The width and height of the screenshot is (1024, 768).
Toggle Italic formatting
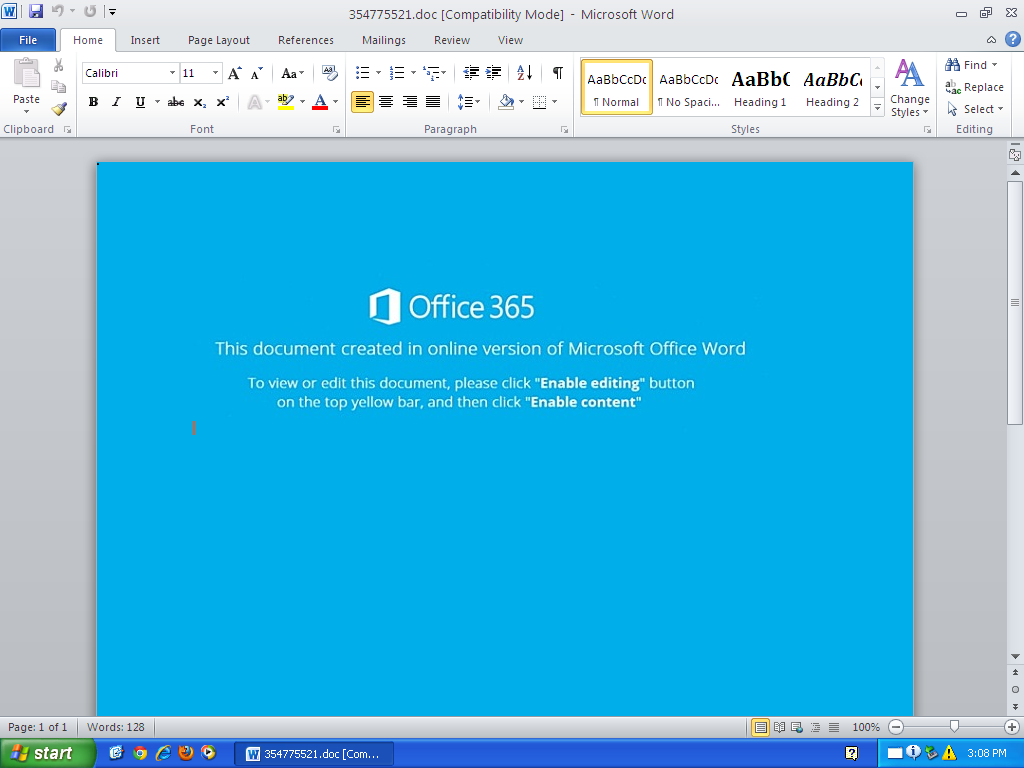pyautogui.click(x=116, y=102)
